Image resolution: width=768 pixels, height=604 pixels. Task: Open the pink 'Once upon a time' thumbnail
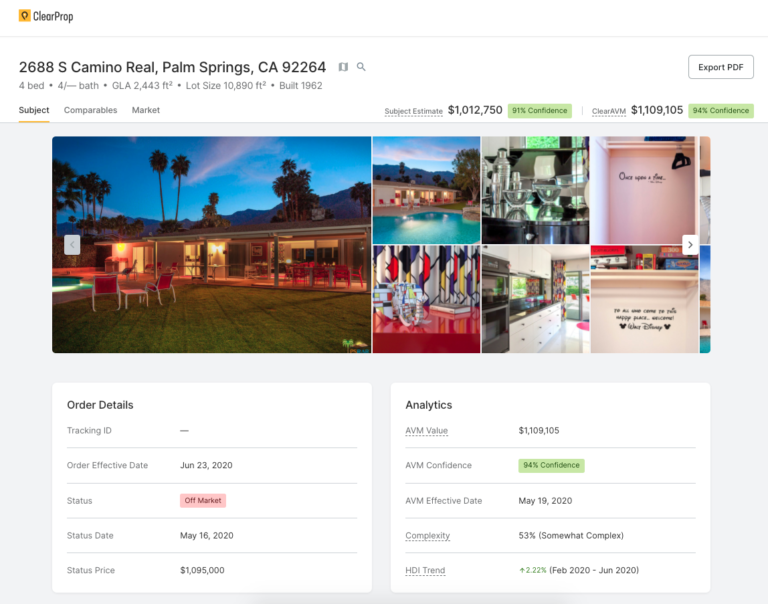tap(645, 190)
